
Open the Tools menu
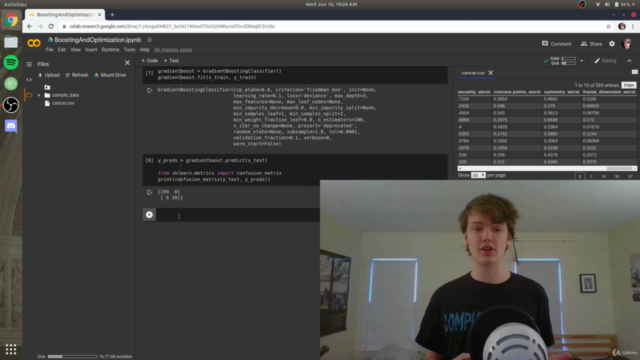click(x=129, y=50)
